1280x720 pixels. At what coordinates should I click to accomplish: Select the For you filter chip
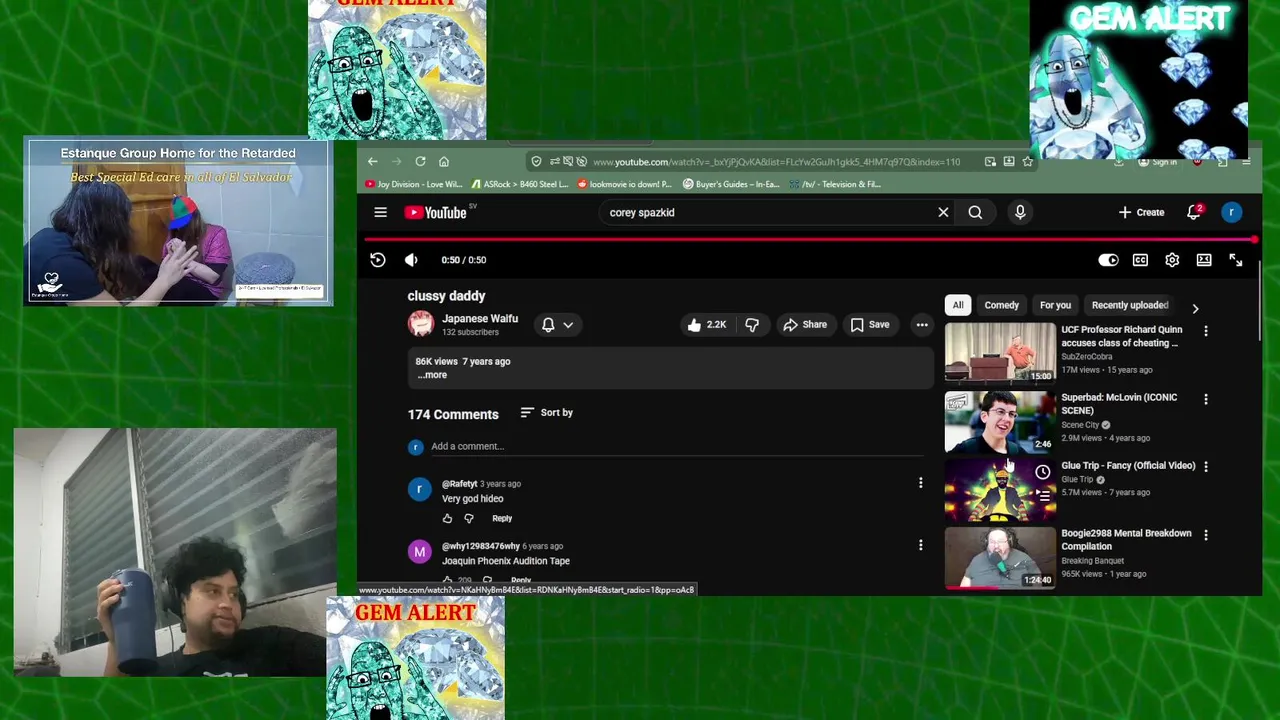coord(1055,305)
